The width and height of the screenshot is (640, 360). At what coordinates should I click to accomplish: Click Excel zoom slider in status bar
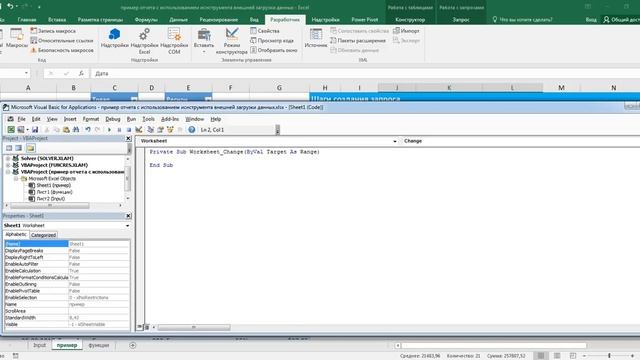click(x=609, y=356)
